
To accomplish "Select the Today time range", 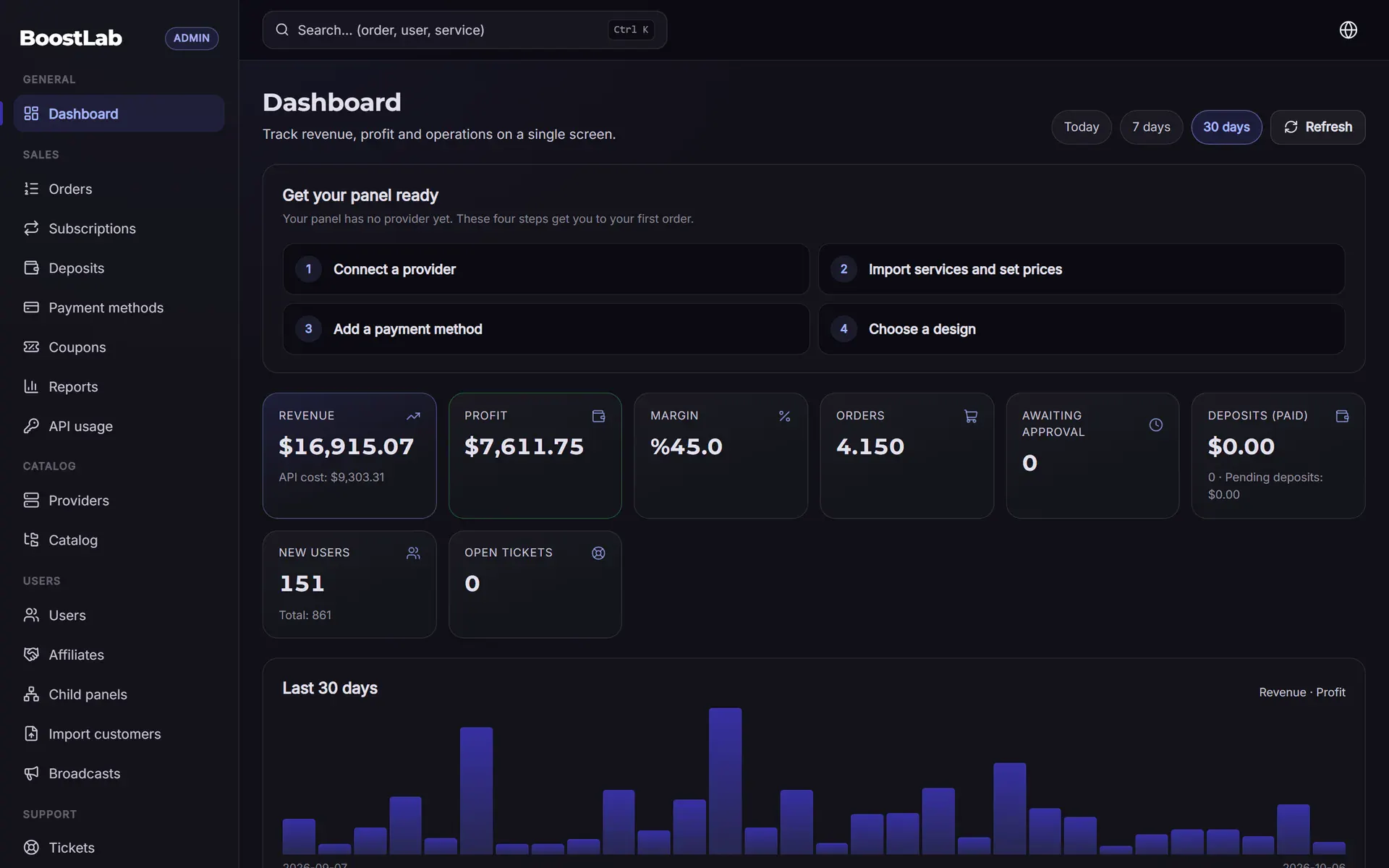I will tap(1082, 127).
